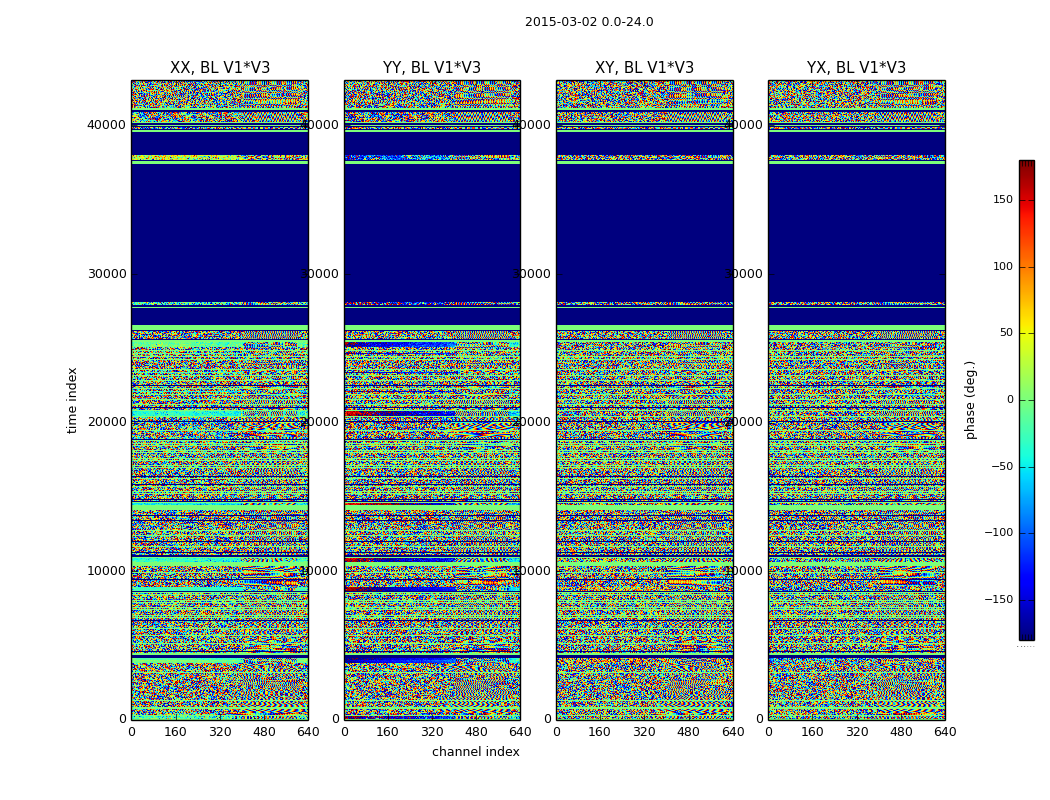Click colorbar tick label "100"
The width and height of the screenshot is (1050, 800).
point(1003,266)
